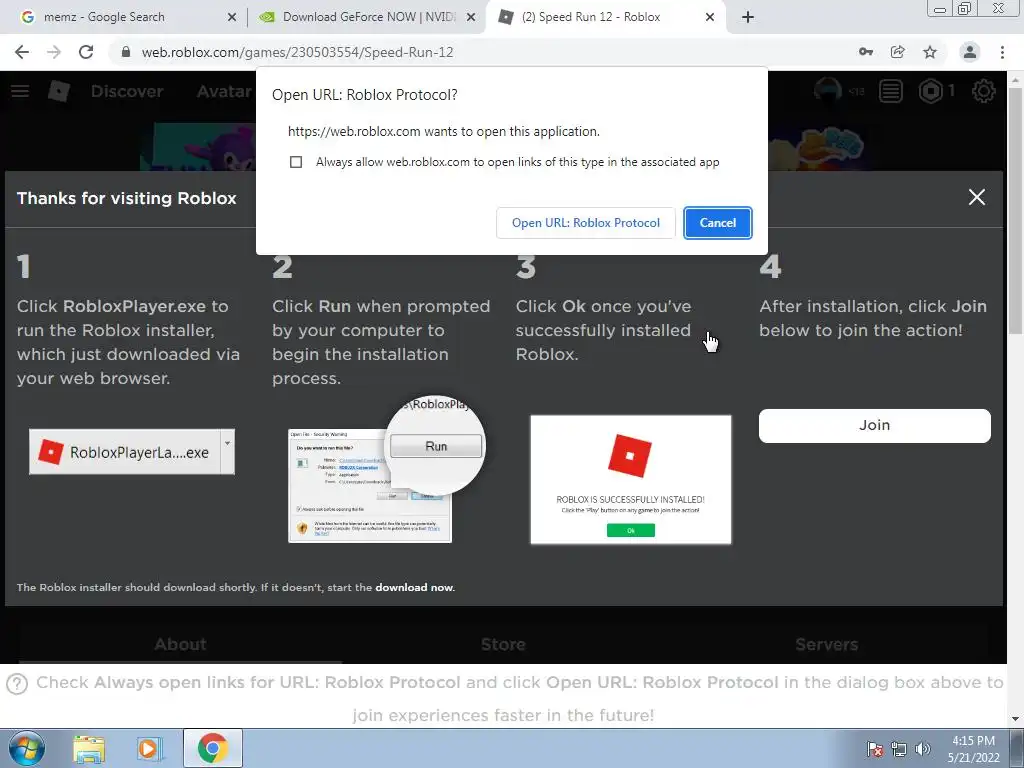This screenshot has height=768, width=1024.
Task: Open the RobloxPlayerLauncher exe image dropdown arrow
Action: tap(227, 451)
